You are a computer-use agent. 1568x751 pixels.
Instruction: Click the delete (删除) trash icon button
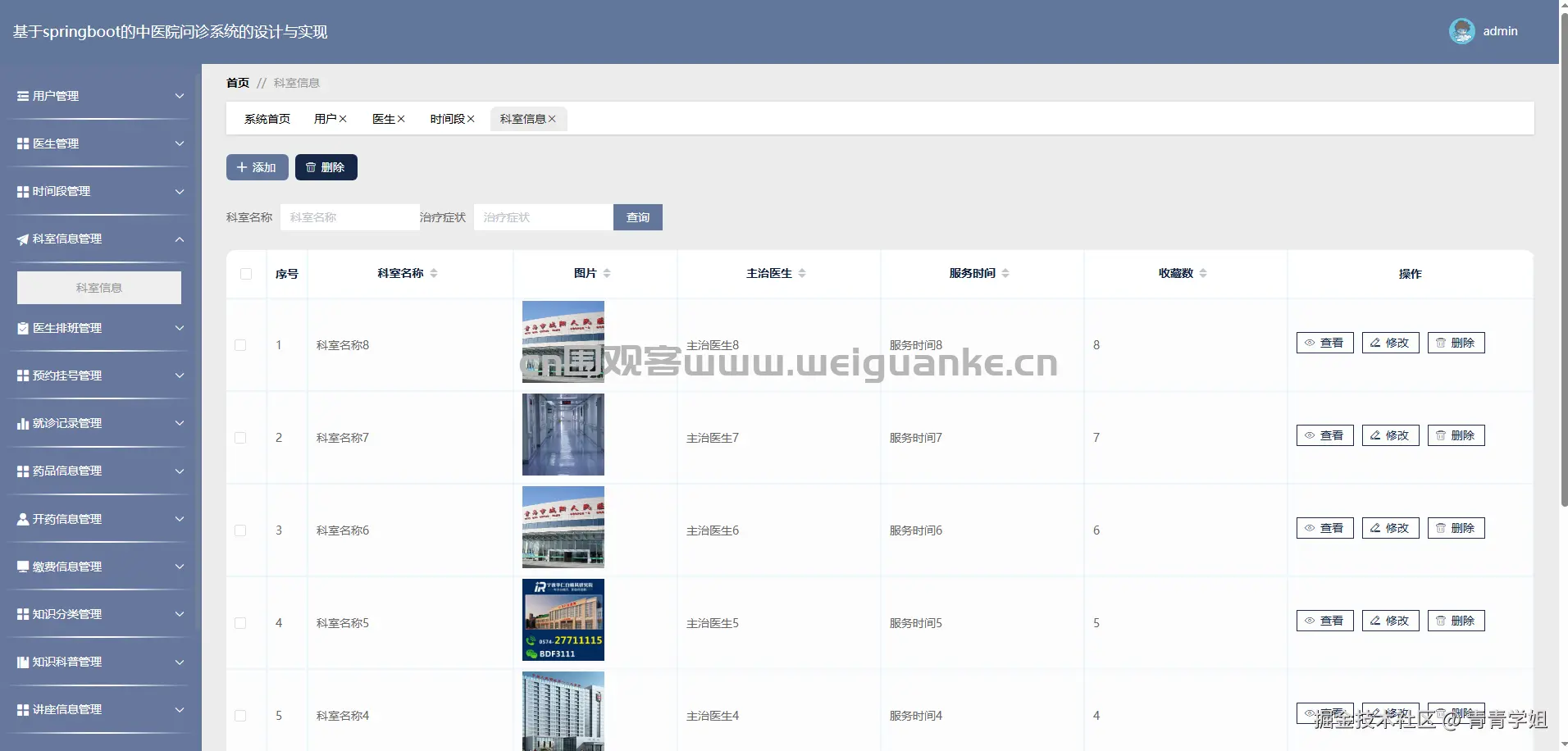[312, 167]
